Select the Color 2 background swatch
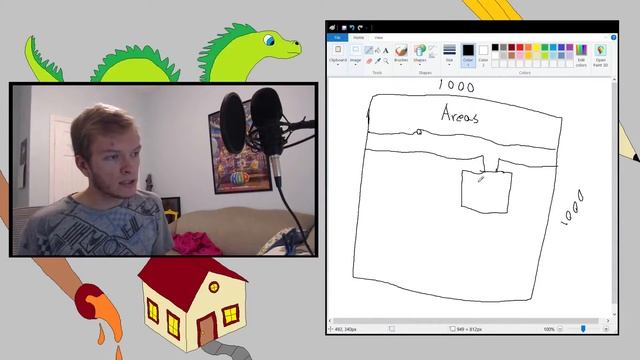 (x=483, y=55)
